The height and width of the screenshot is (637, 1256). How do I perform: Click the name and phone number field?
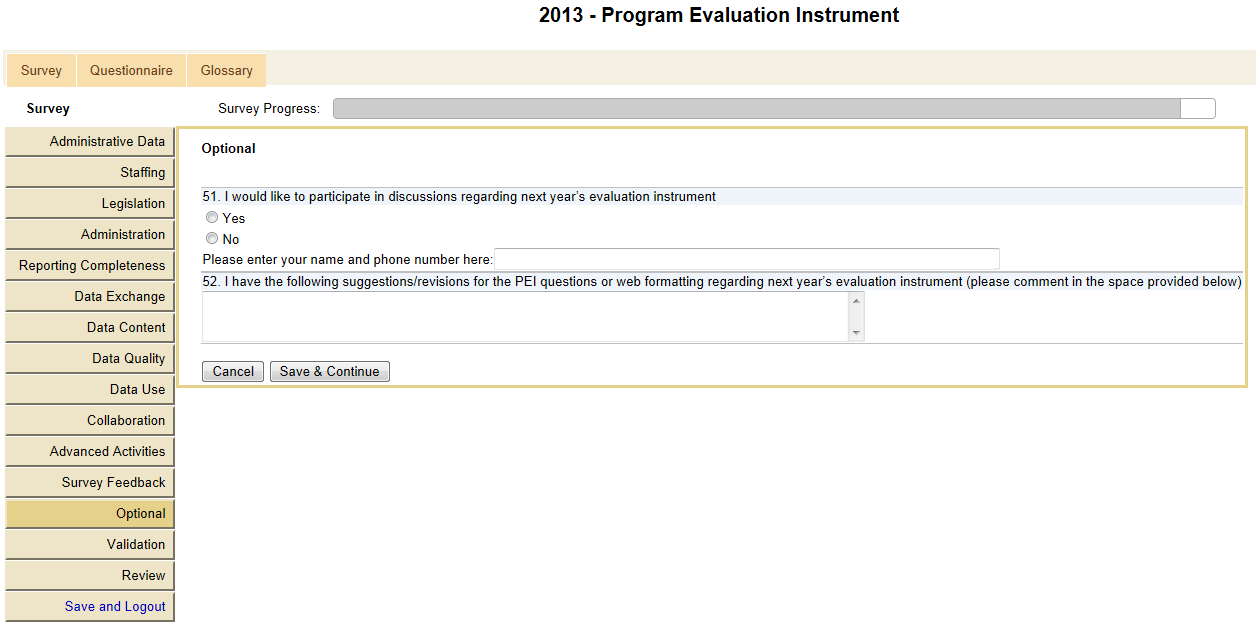pos(747,259)
